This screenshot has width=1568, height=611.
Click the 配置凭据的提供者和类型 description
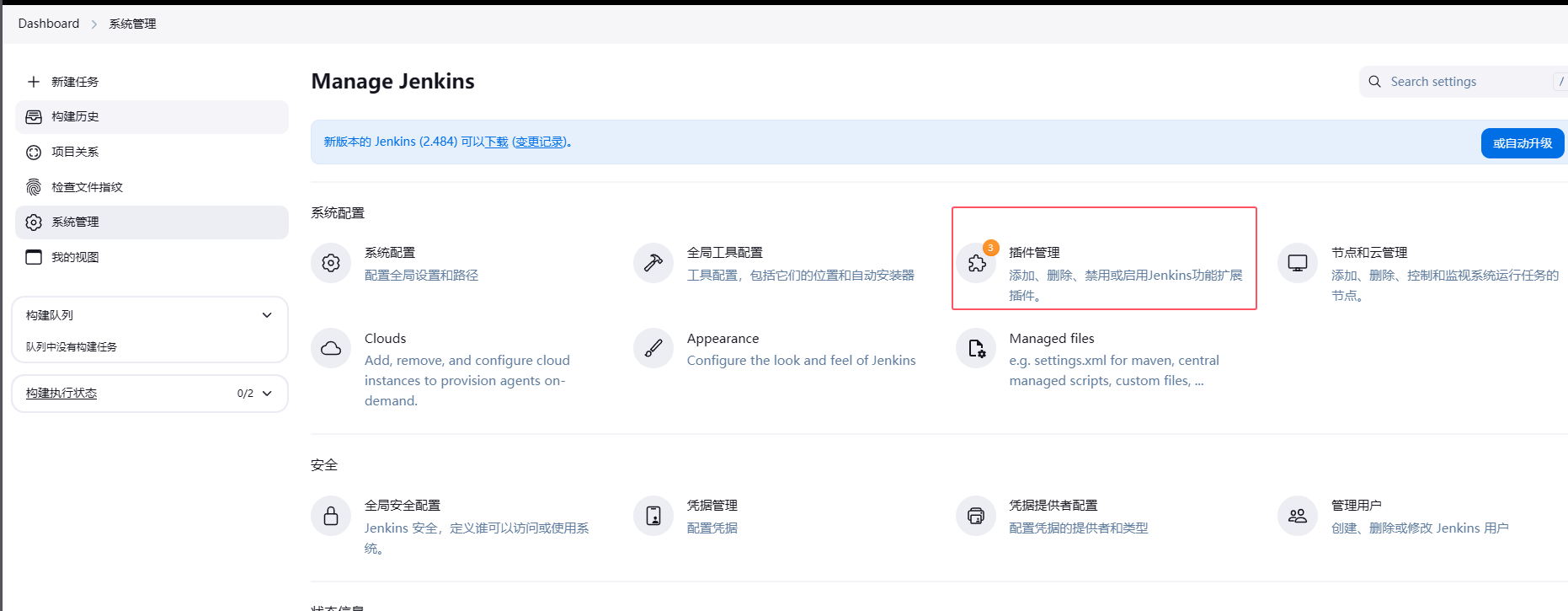pos(1079,528)
